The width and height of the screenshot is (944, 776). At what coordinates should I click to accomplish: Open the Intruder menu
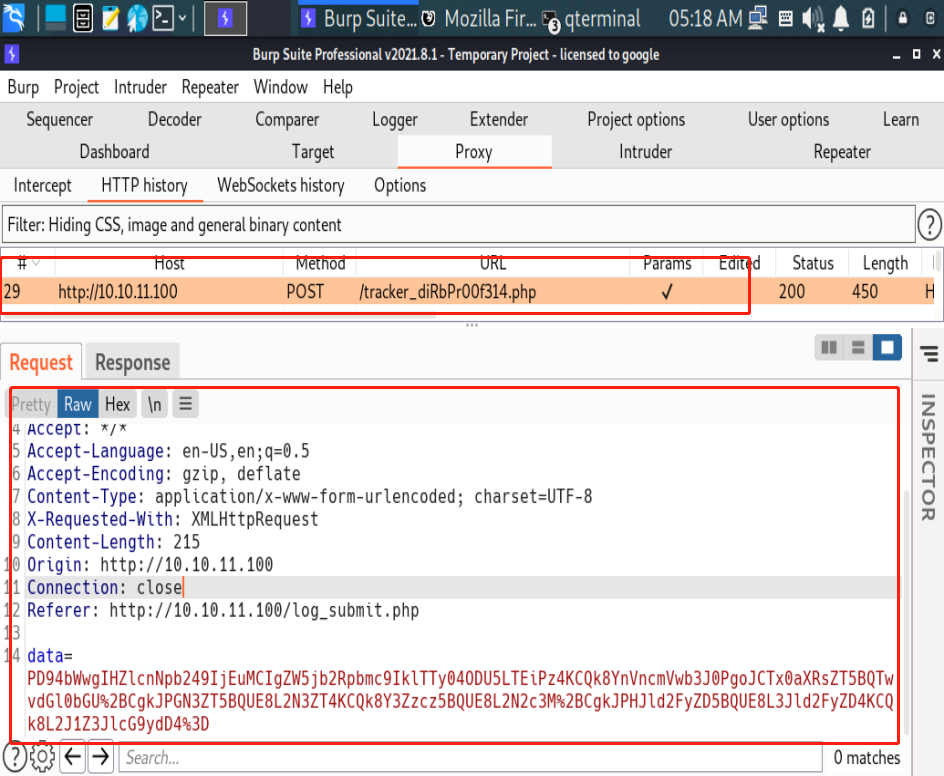tap(140, 87)
